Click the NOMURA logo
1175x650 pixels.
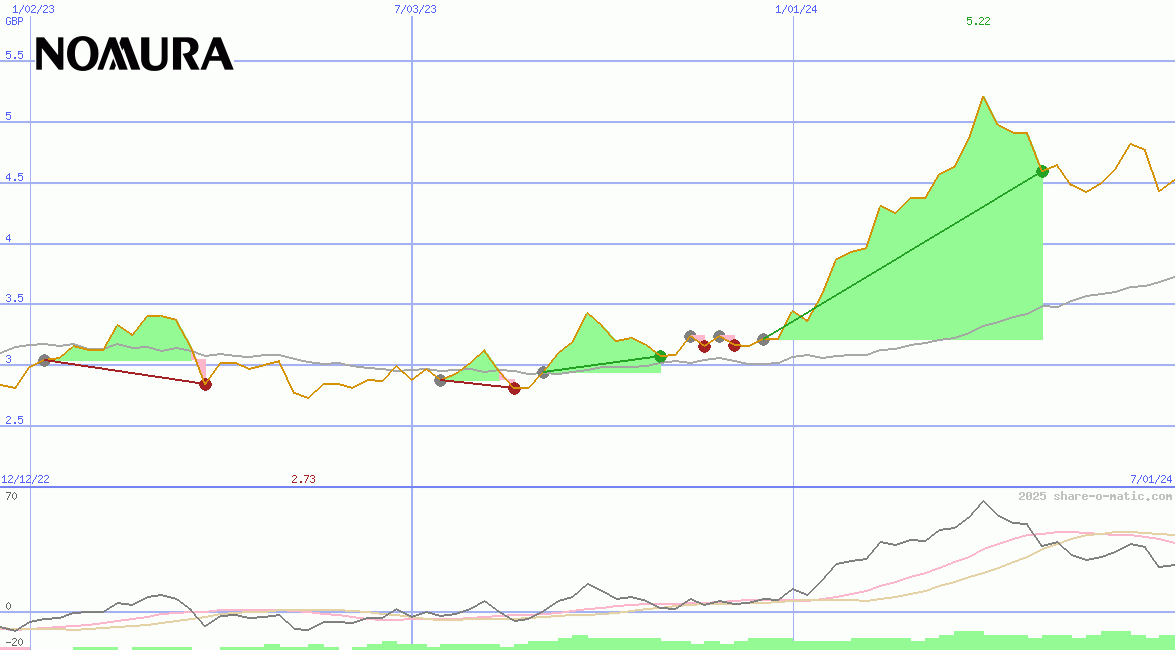133,55
